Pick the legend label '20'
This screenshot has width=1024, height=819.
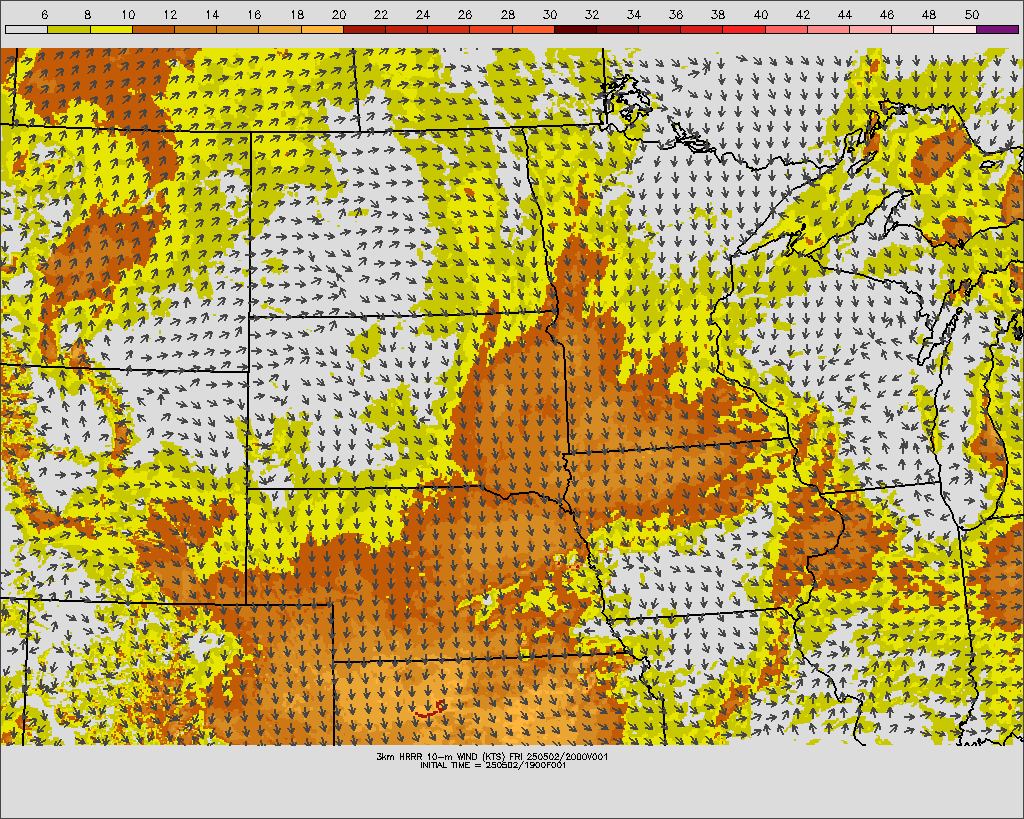(x=338, y=14)
